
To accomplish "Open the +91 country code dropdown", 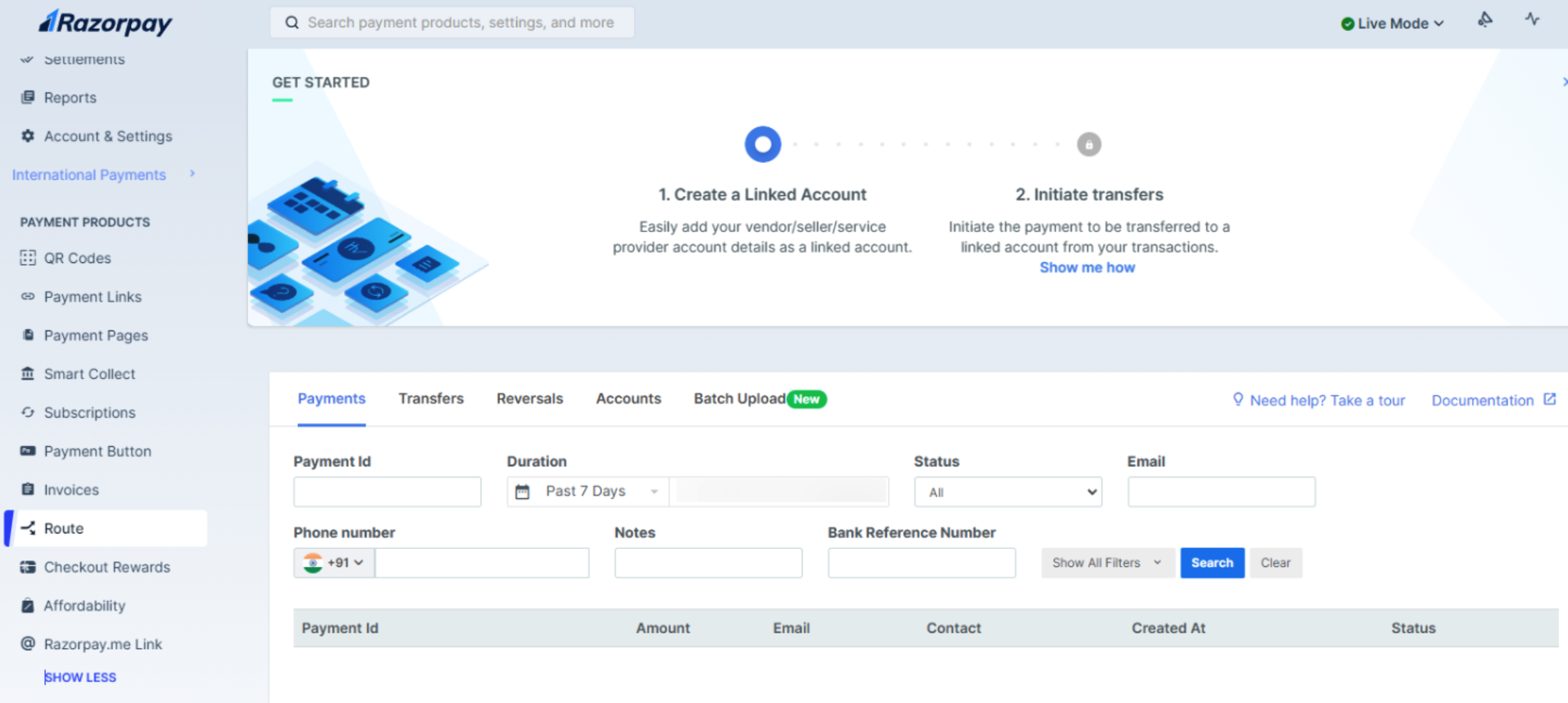I will 335,562.
